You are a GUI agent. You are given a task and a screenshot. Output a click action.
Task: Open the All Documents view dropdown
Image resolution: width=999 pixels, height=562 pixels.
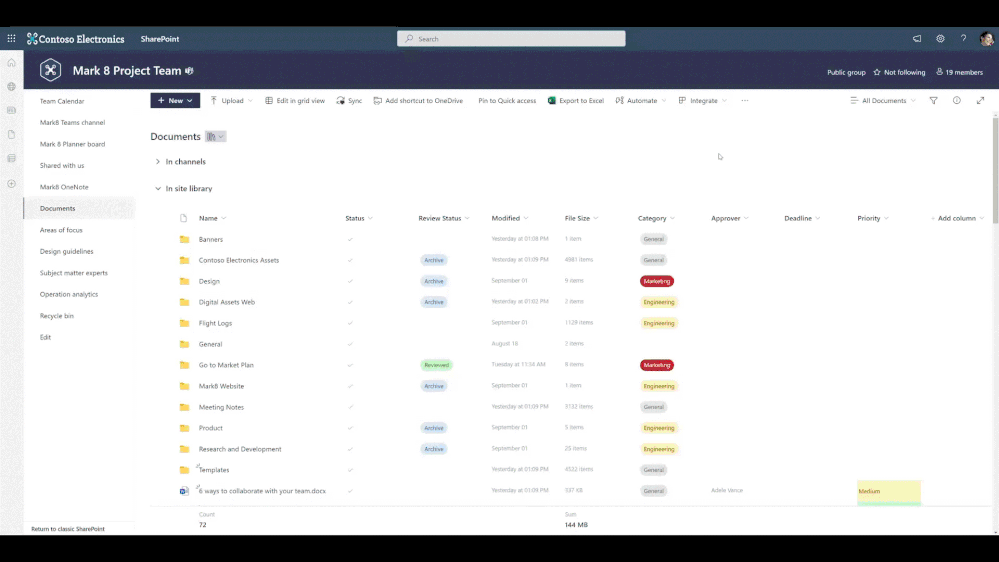click(x=883, y=100)
